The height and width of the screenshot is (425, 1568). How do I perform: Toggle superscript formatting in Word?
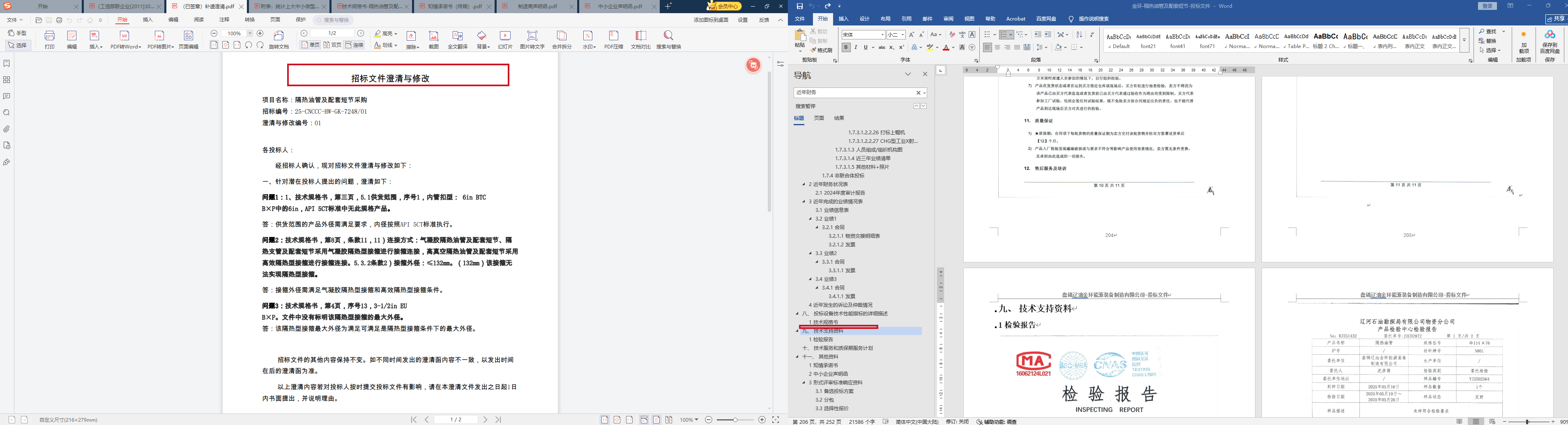pyautogui.click(x=901, y=48)
